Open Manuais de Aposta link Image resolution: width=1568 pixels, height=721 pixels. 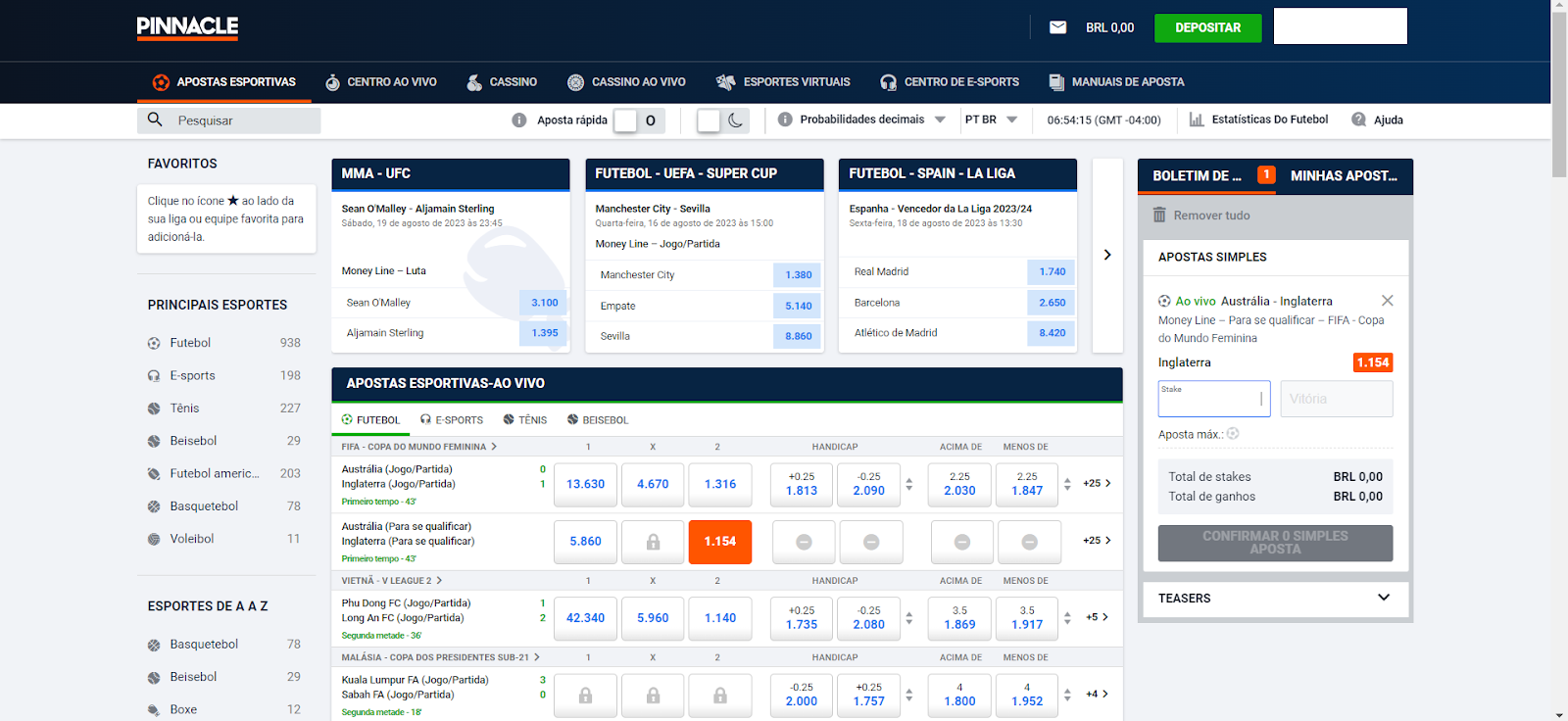click(1116, 82)
